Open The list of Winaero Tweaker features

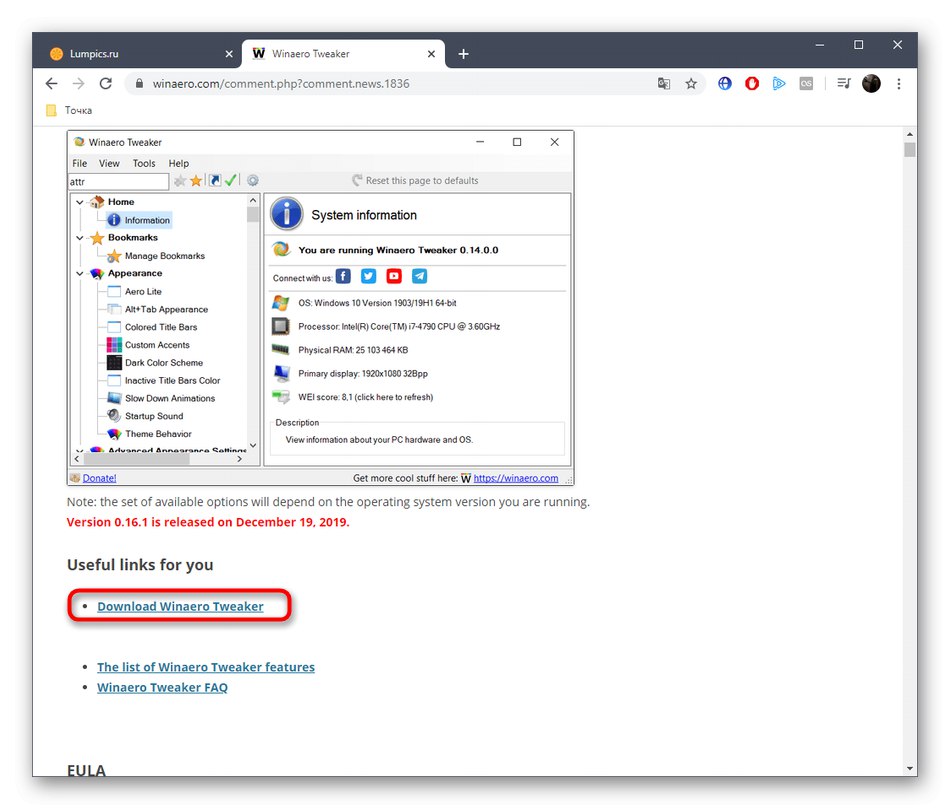205,667
